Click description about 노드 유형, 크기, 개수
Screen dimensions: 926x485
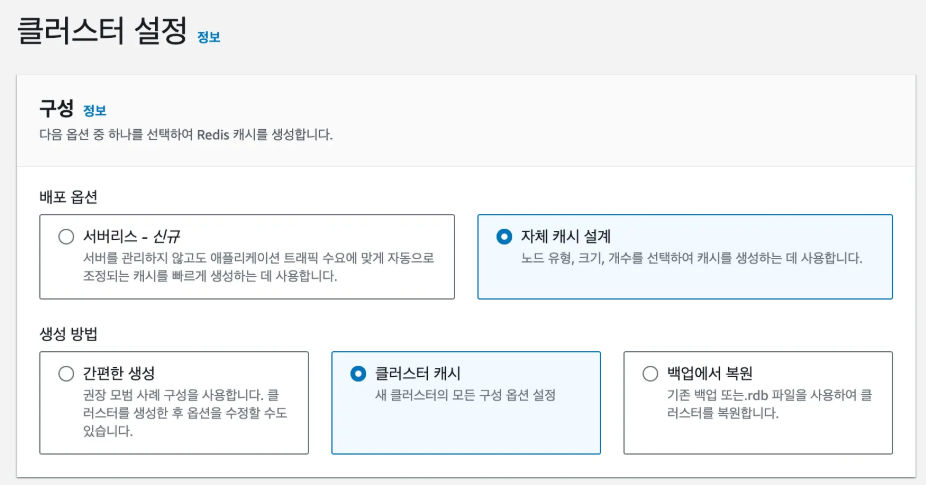point(692,258)
